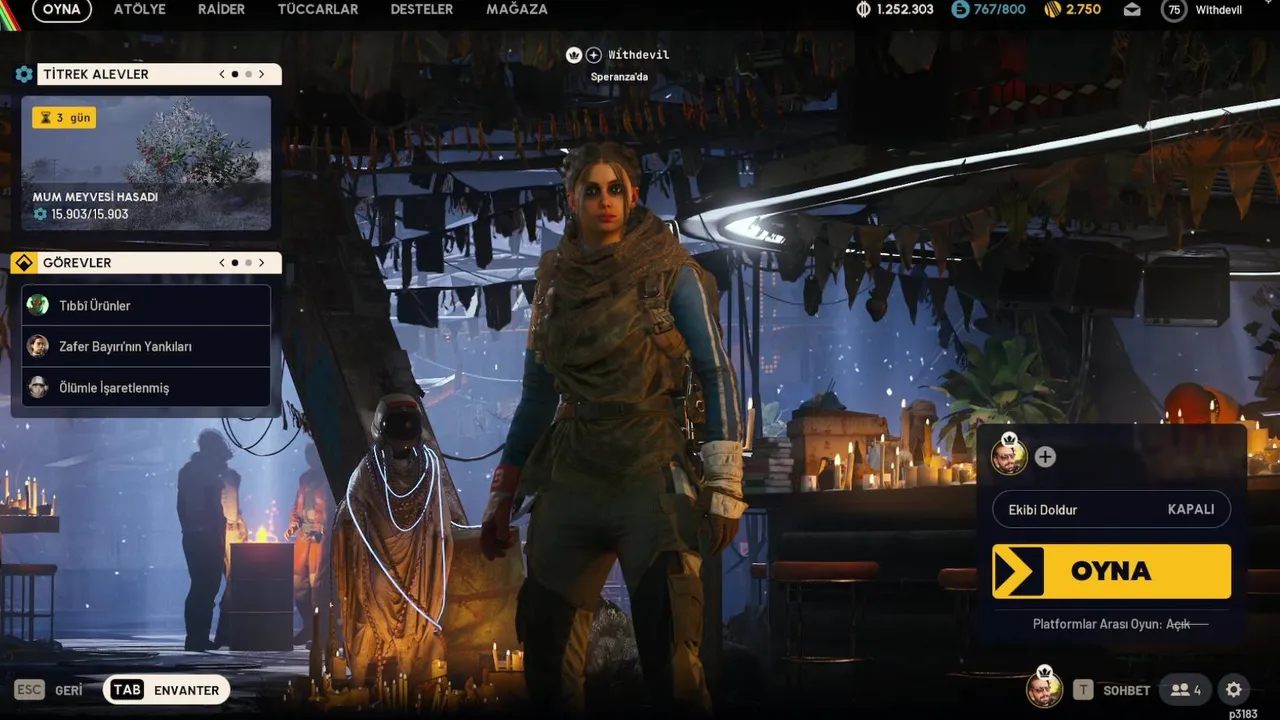Select first page dot in Görevler
The image size is (1280, 720).
coord(235,263)
